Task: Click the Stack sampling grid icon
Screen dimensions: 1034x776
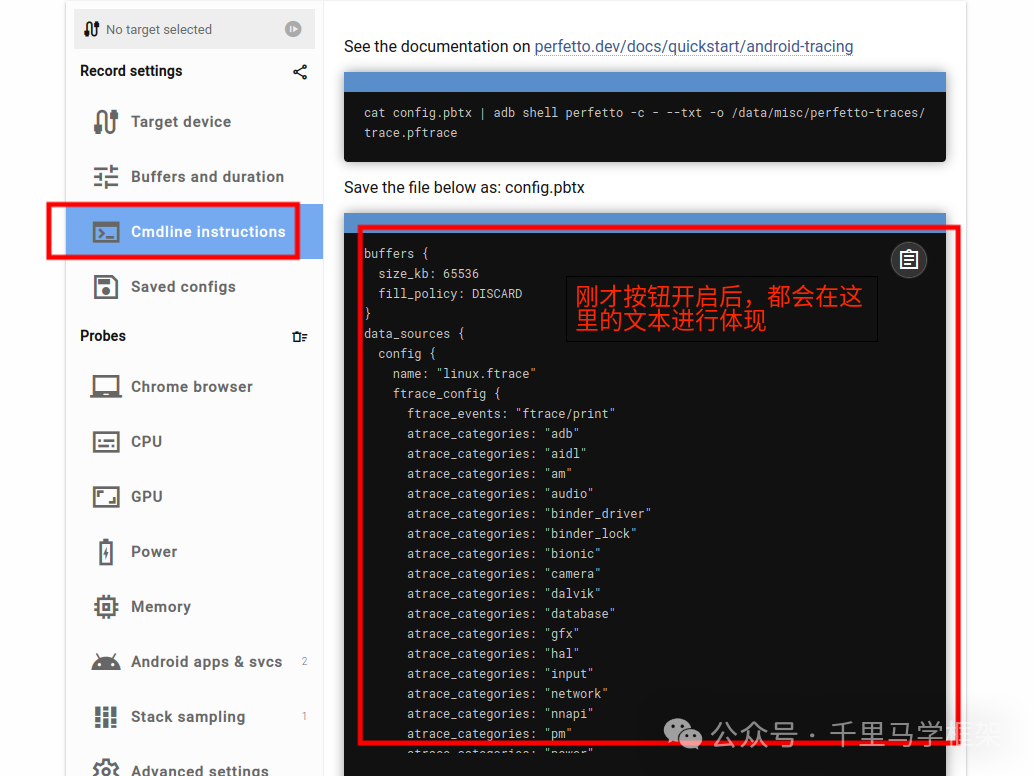Action: pyautogui.click(x=106, y=717)
